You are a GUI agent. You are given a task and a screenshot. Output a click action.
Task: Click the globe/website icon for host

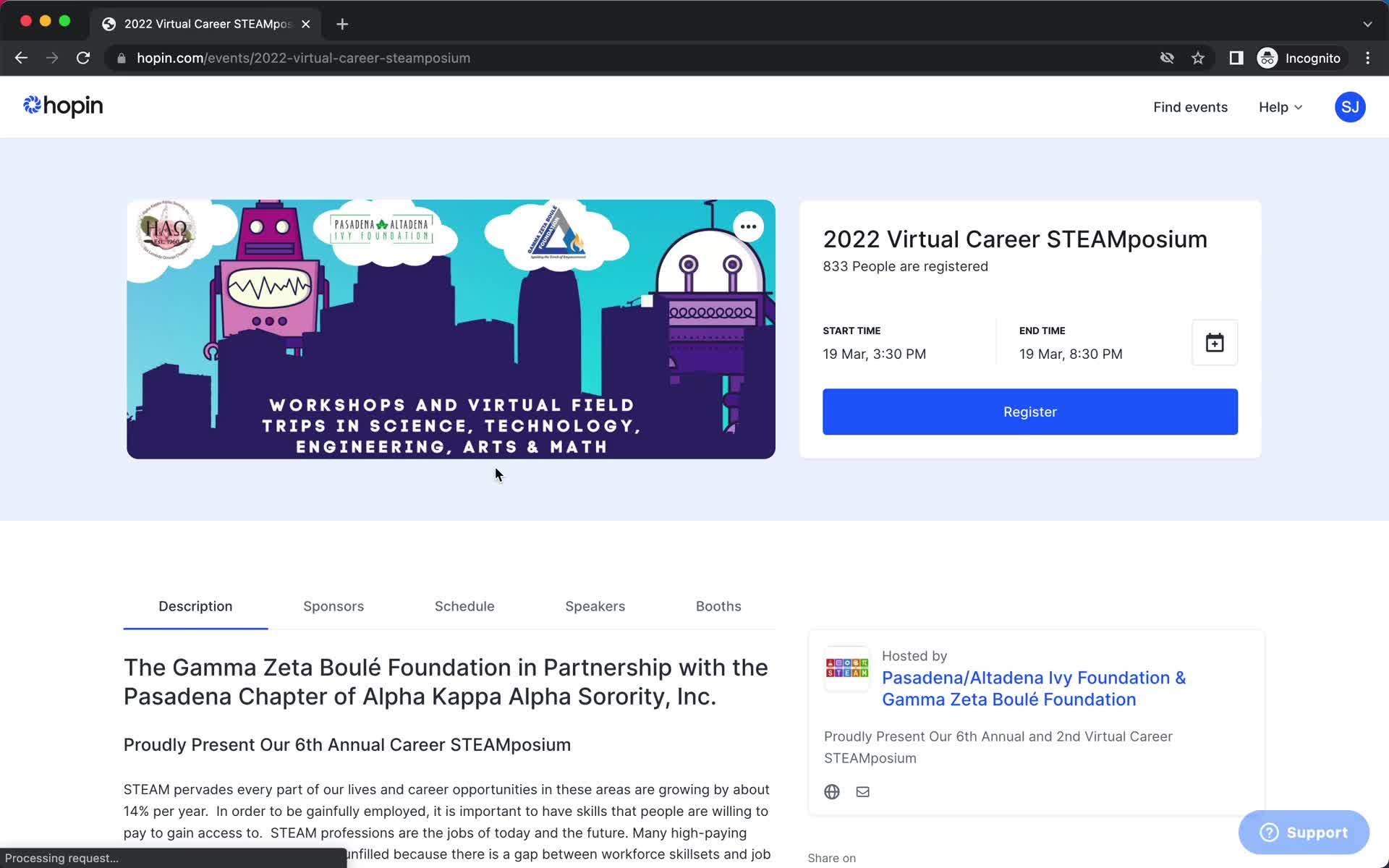click(831, 791)
